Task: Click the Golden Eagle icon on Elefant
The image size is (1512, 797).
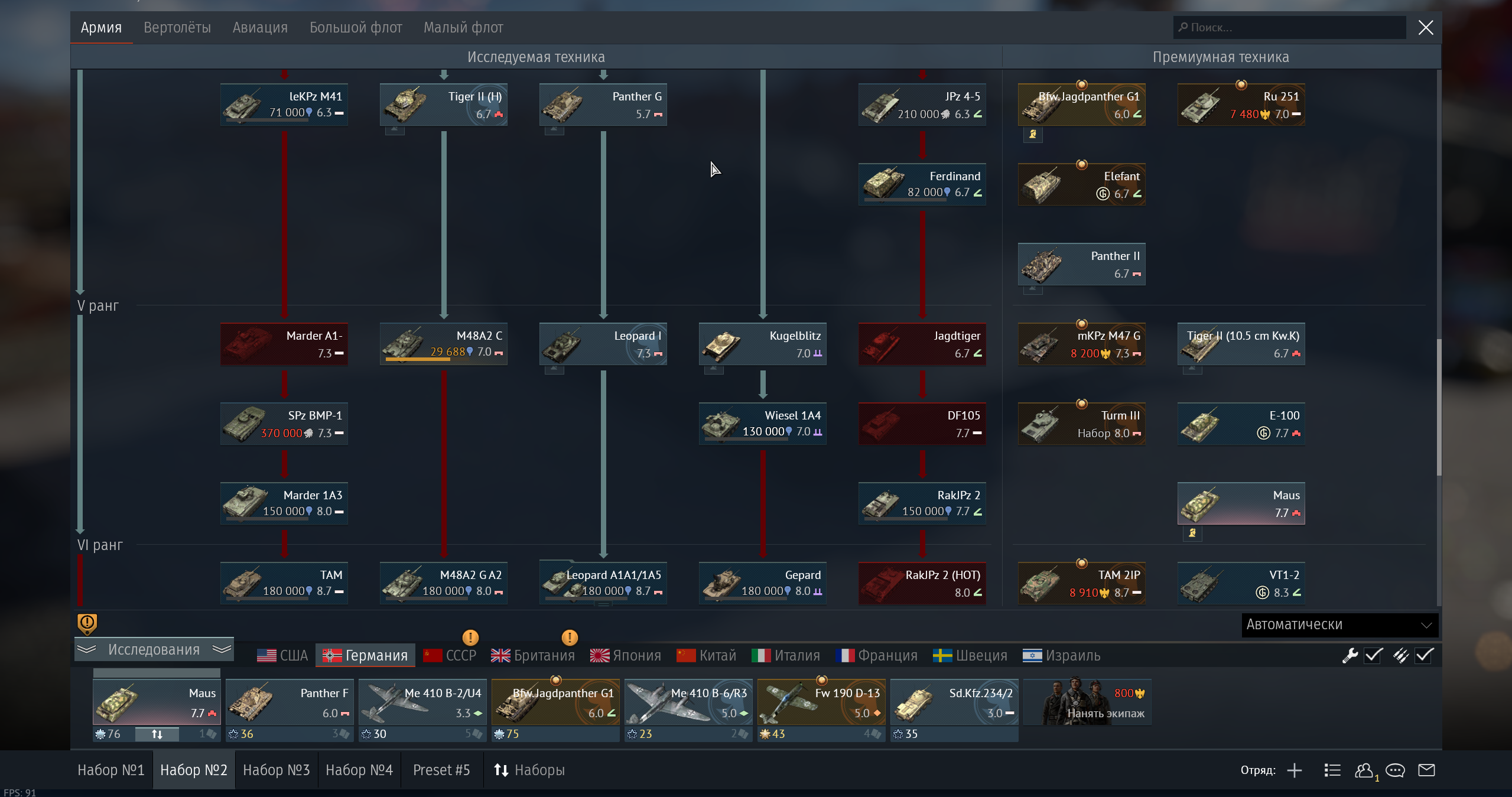Action: tap(1103, 194)
